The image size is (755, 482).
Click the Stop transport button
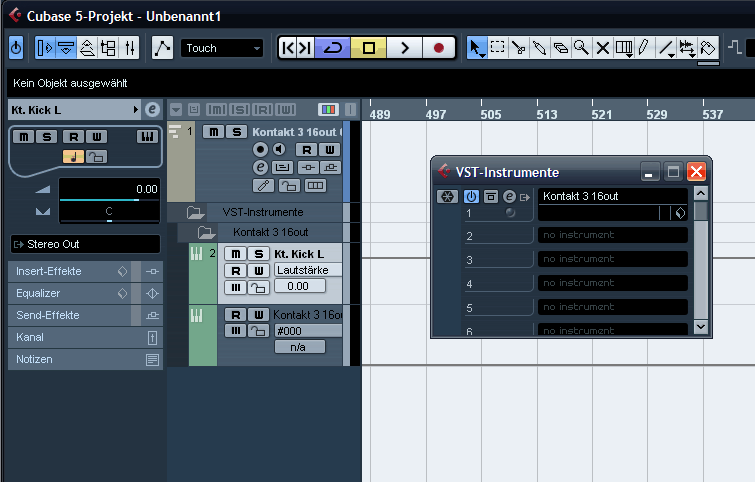369,48
